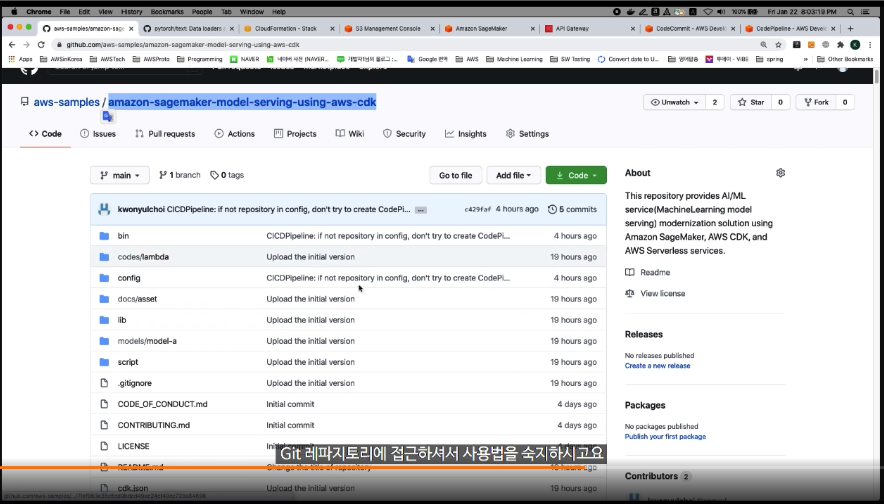
Task: Open CODE_OF_CONDUCT.md file
Action: tap(162, 404)
